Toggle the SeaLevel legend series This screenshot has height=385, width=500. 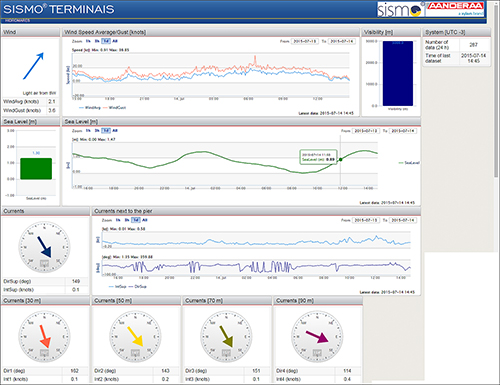(x=409, y=163)
